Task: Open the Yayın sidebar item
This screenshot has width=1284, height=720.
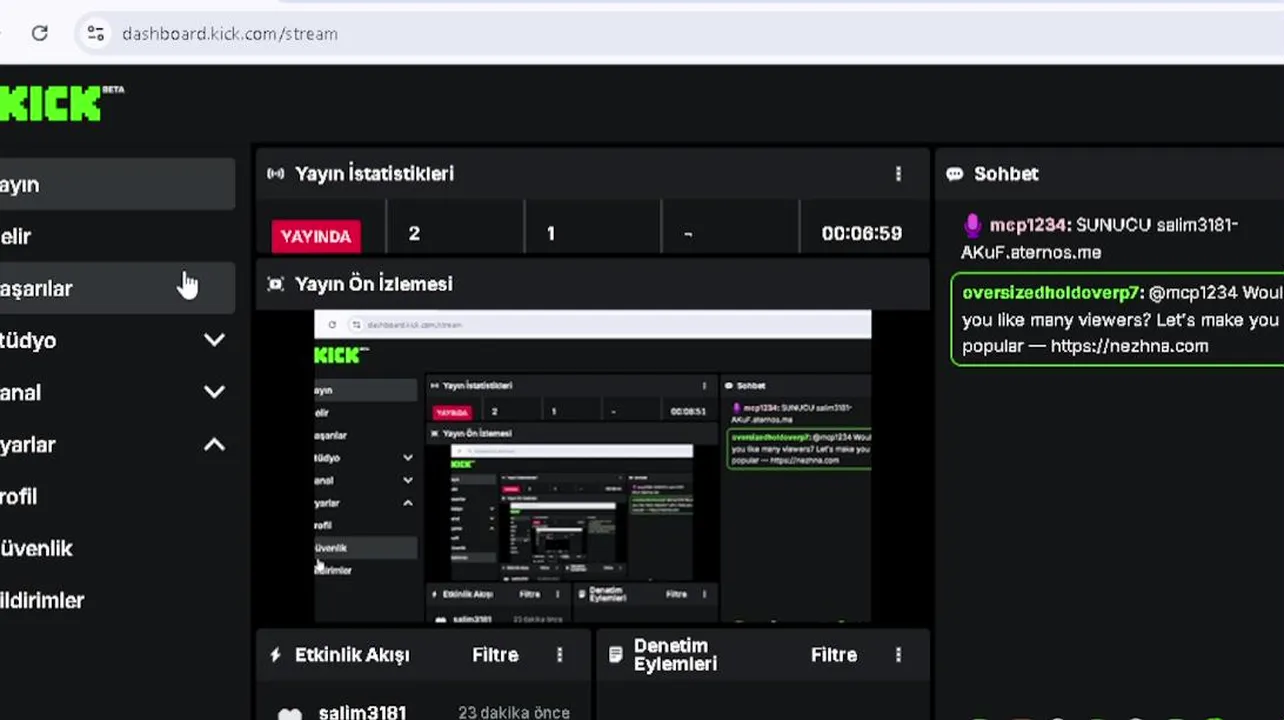Action: (117, 184)
